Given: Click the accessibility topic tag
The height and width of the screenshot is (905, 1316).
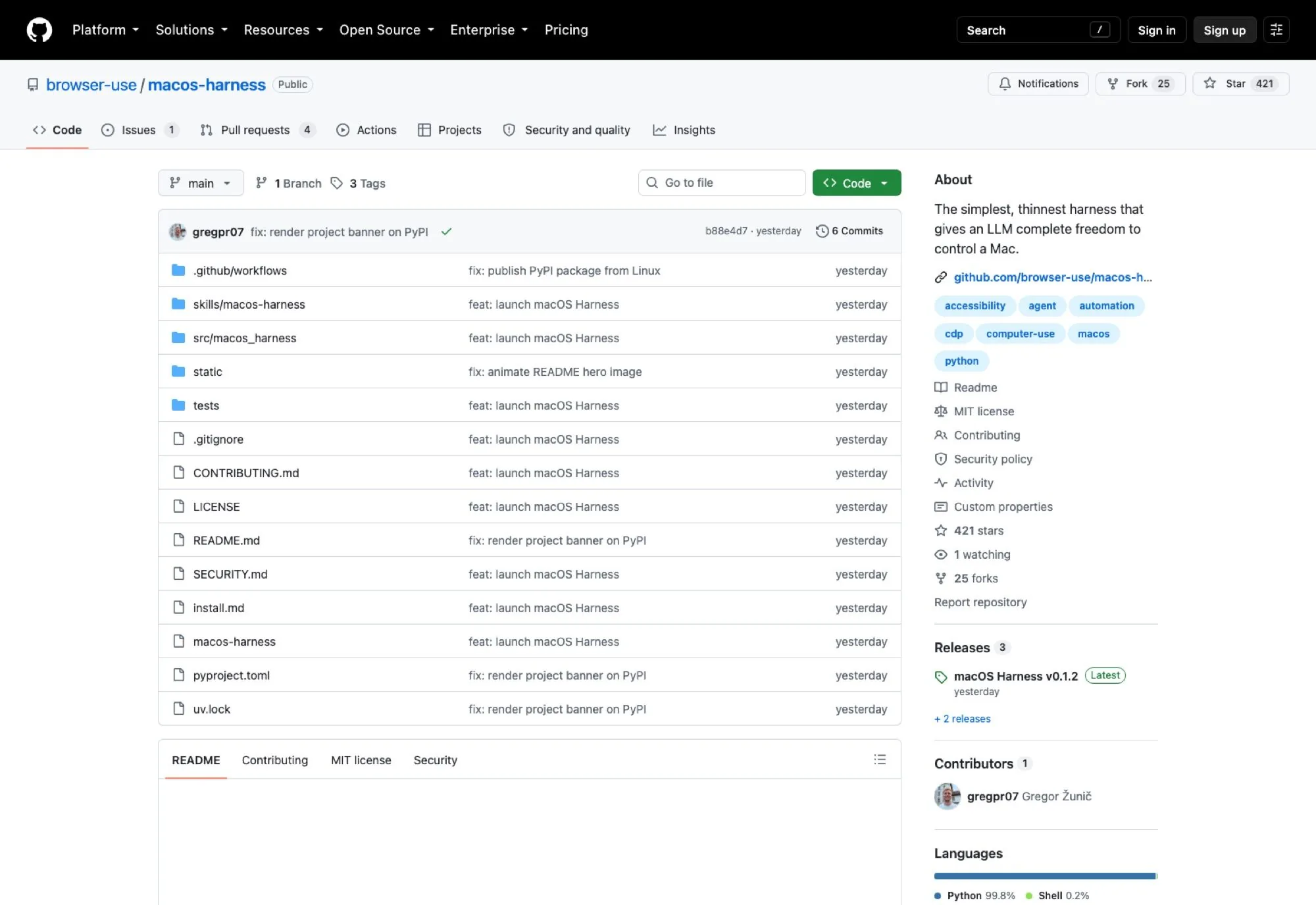Looking at the screenshot, I should 974,305.
